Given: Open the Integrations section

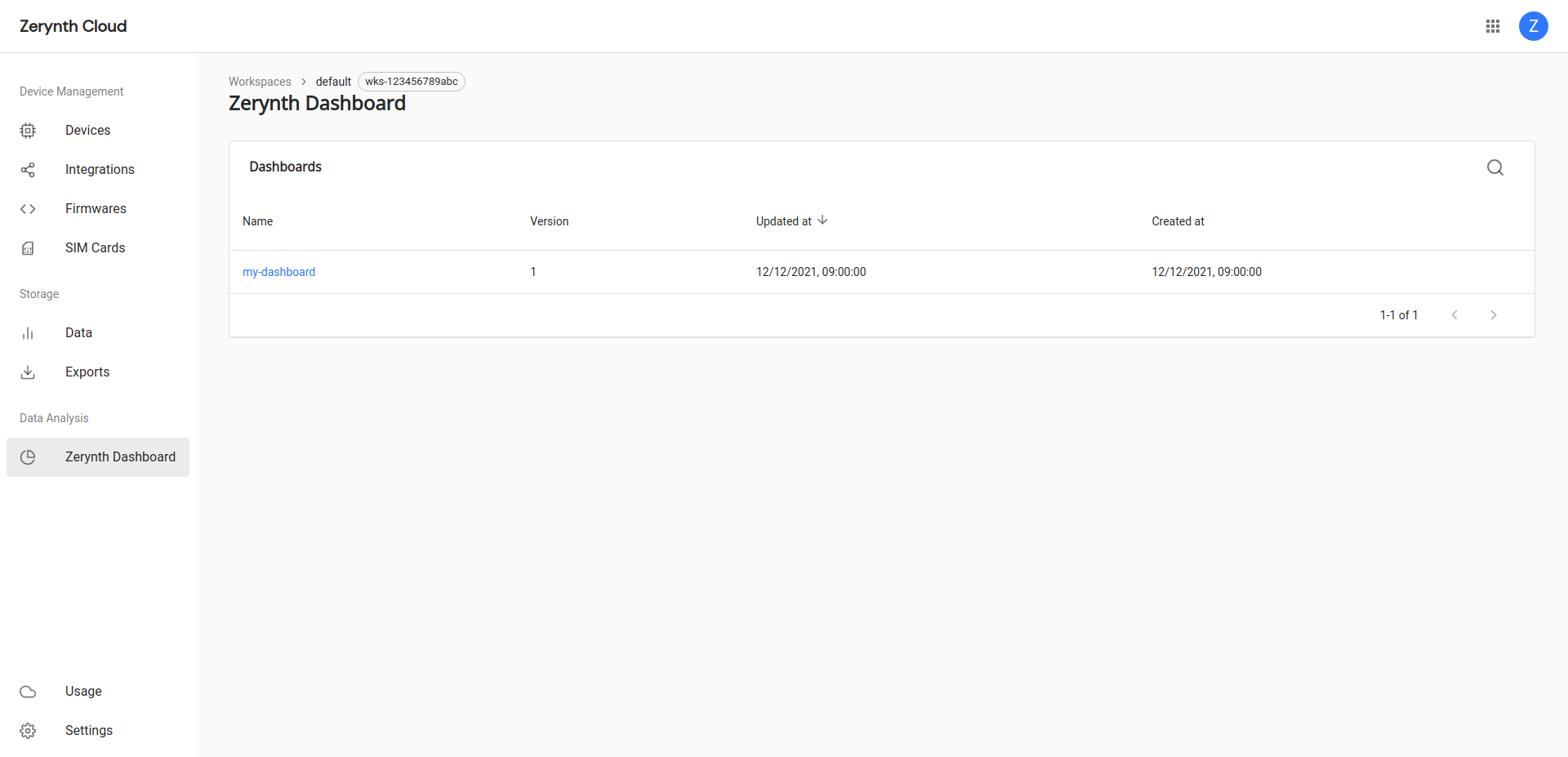Looking at the screenshot, I should [x=98, y=170].
